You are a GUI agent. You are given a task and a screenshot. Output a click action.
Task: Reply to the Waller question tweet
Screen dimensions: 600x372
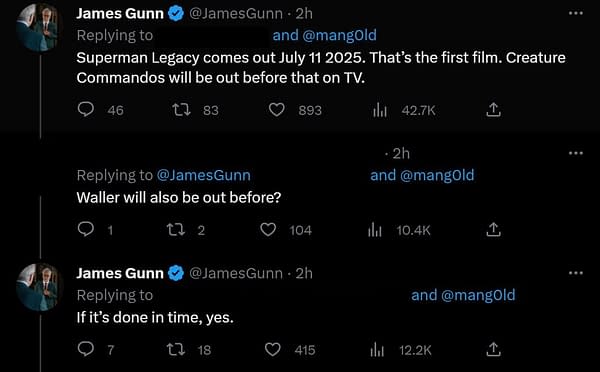(86, 229)
